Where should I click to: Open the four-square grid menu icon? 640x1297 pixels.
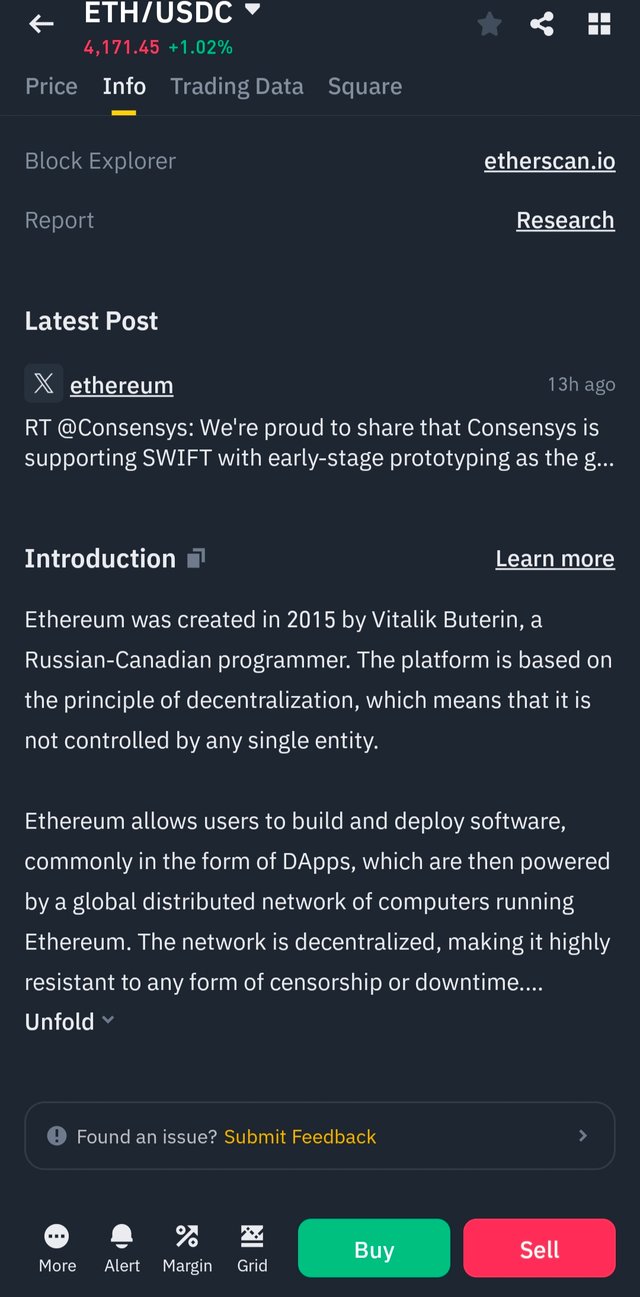[599, 24]
